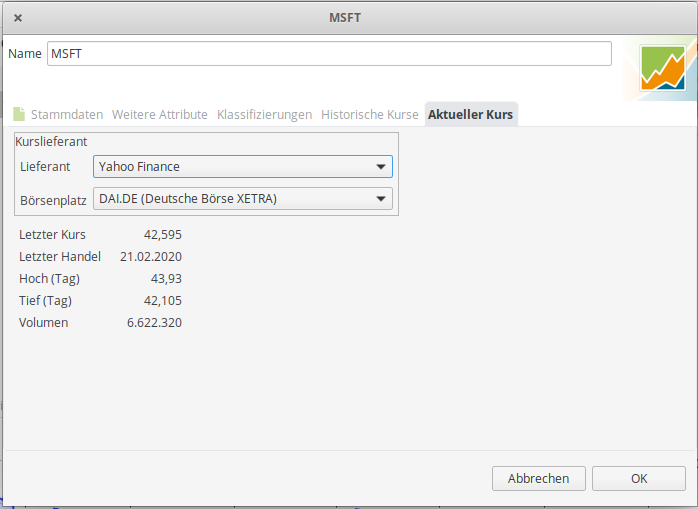
Task: Confirm with the OK button
Action: (639, 478)
